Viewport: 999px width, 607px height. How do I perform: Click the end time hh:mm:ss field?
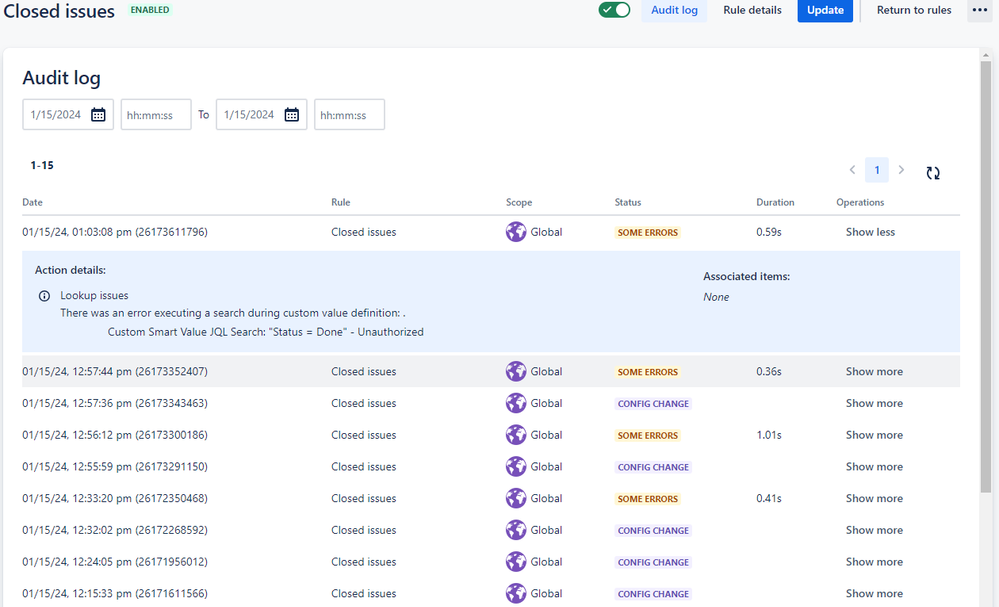349,115
